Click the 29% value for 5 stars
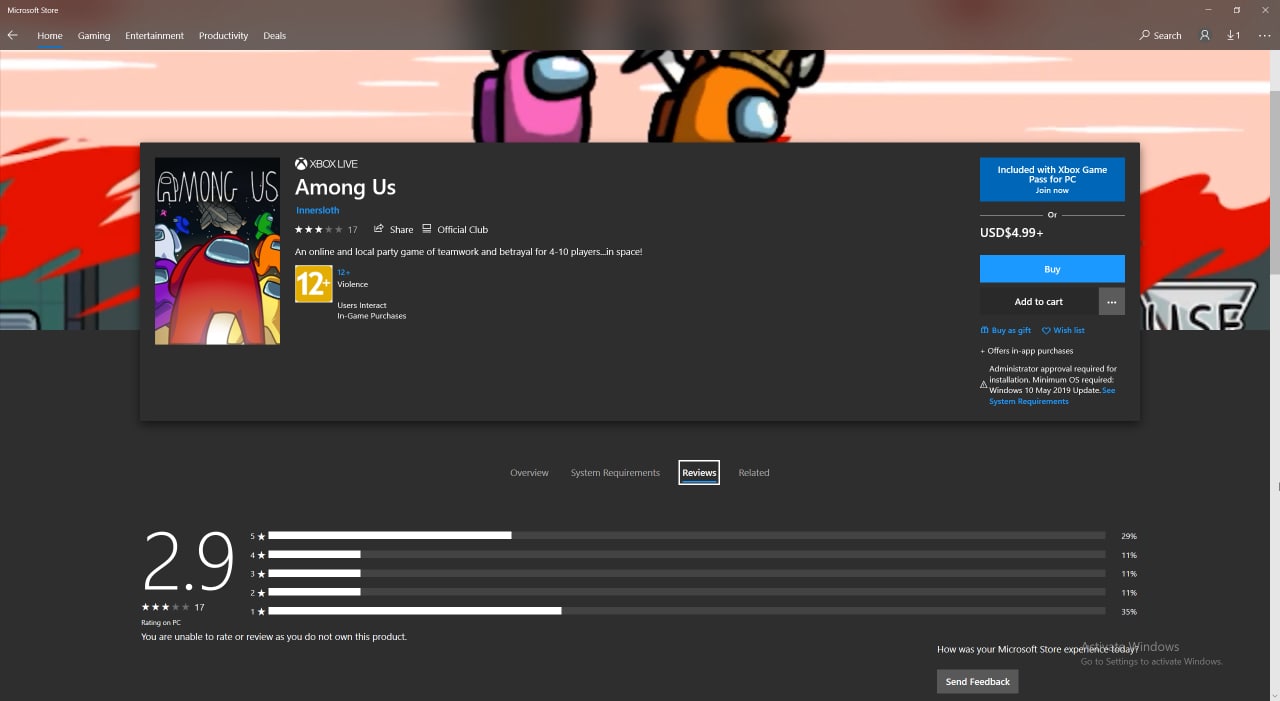 (x=1129, y=537)
